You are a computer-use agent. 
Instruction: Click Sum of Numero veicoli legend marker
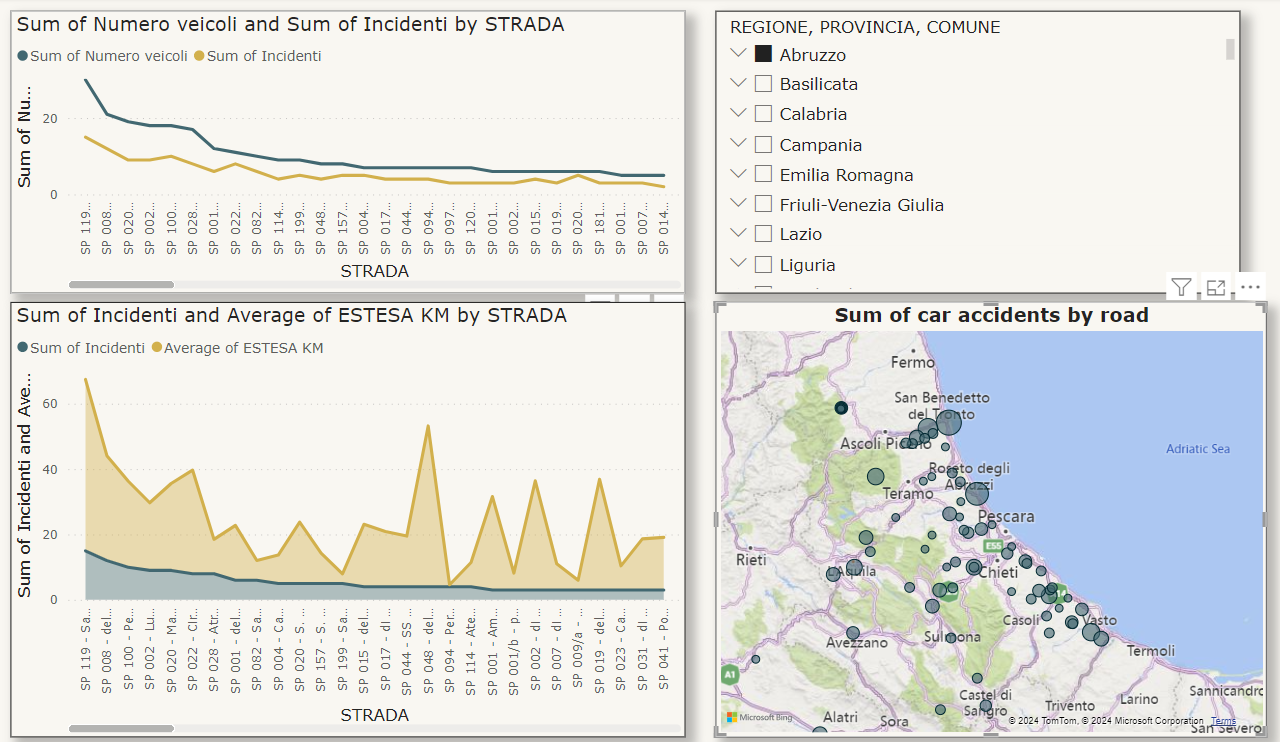tap(23, 56)
